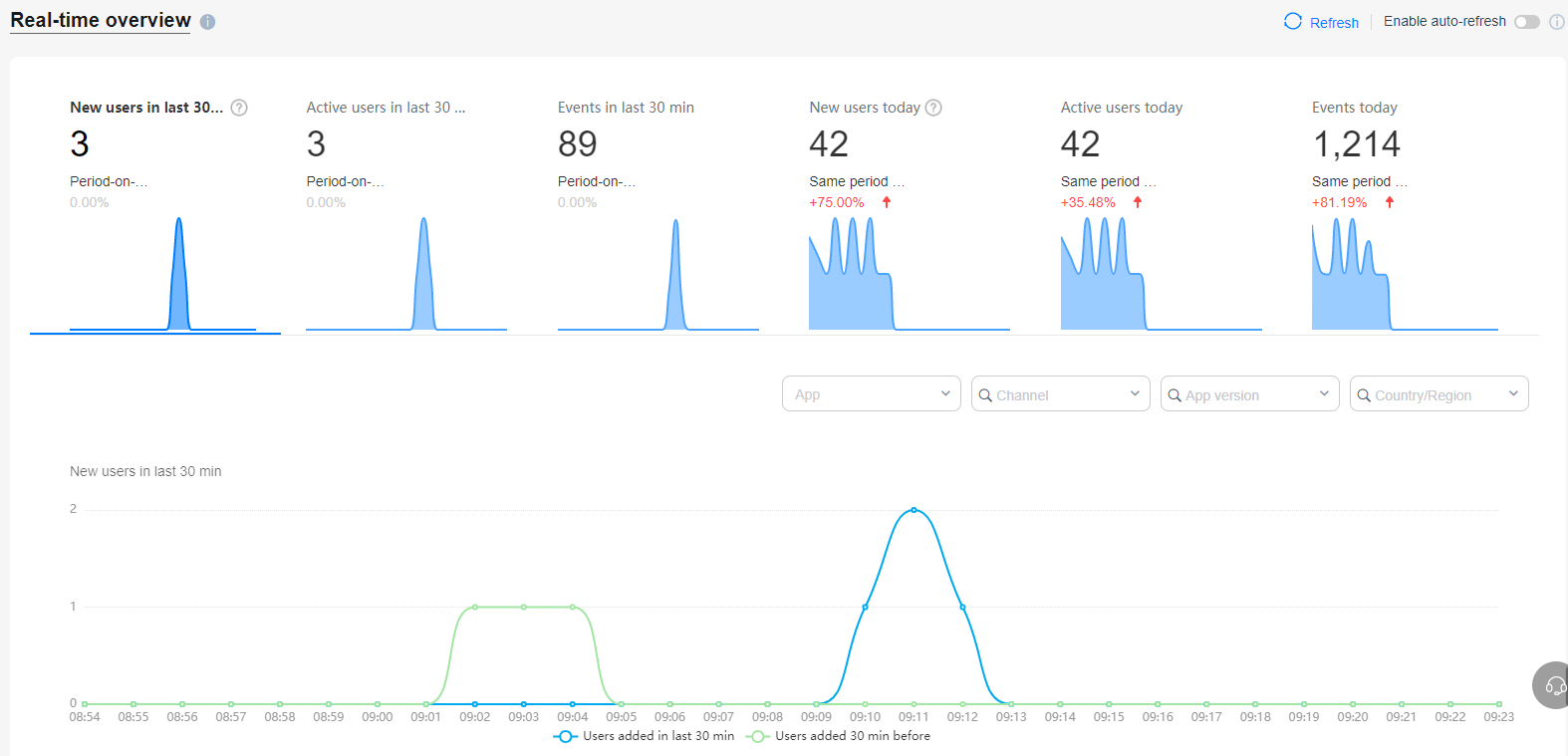Enable the auto-refresh toggle switch

1526,22
